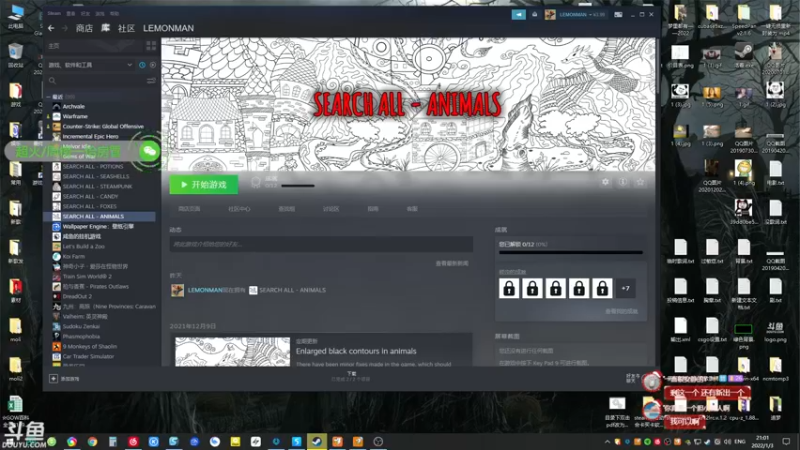Select Counter-Strike: Global Offensive in library

(103, 127)
